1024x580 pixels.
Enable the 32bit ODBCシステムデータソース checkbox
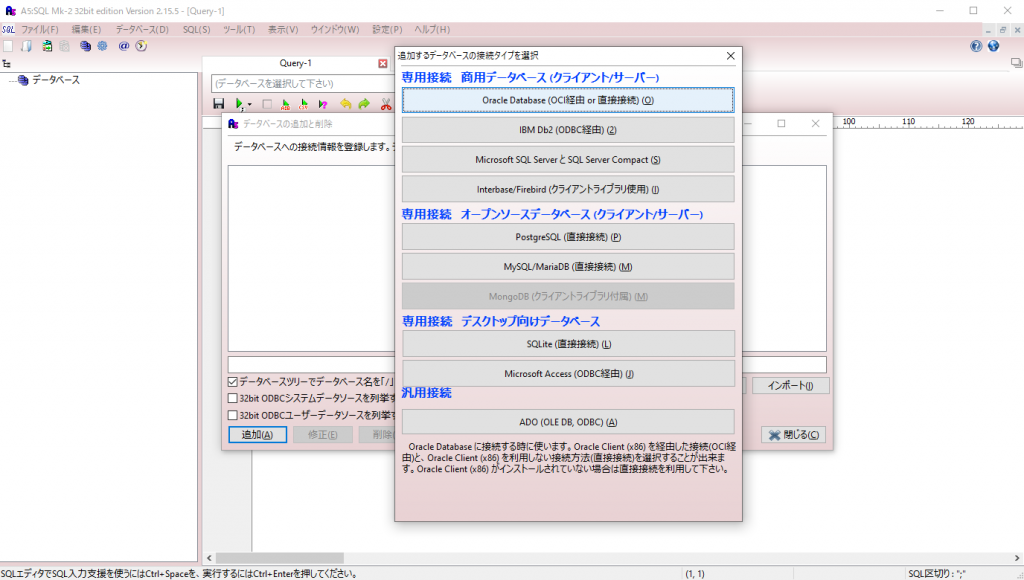point(233,398)
